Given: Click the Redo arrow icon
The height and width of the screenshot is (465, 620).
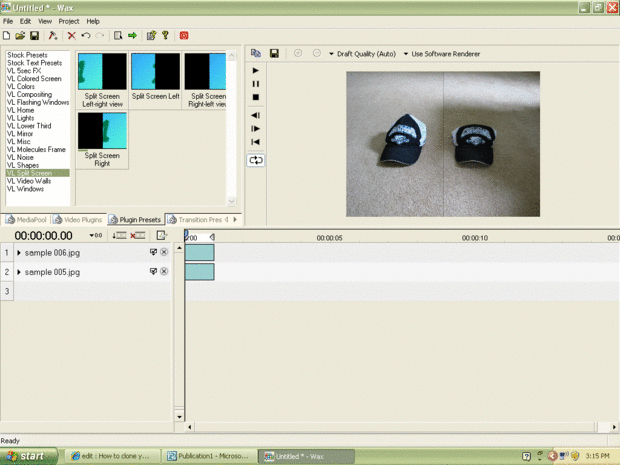Looking at the screenshot, I should pos(100,36).
